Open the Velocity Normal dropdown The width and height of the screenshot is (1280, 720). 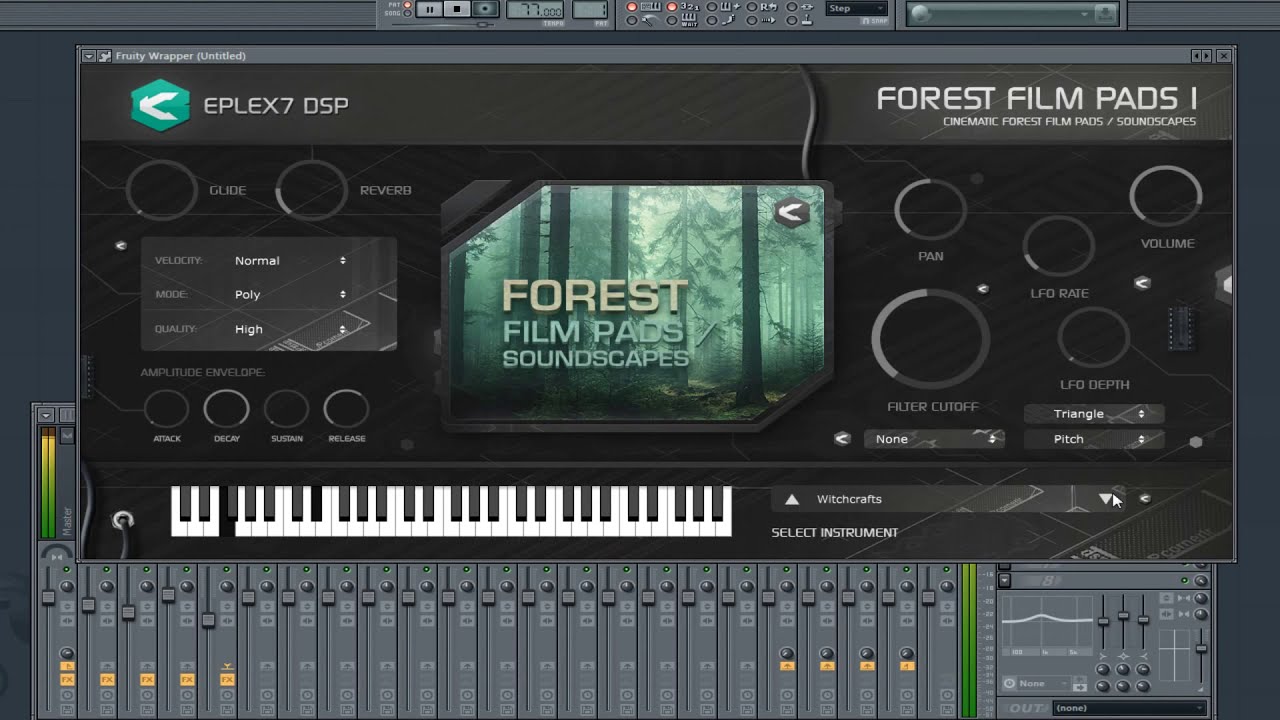point(290,260)
